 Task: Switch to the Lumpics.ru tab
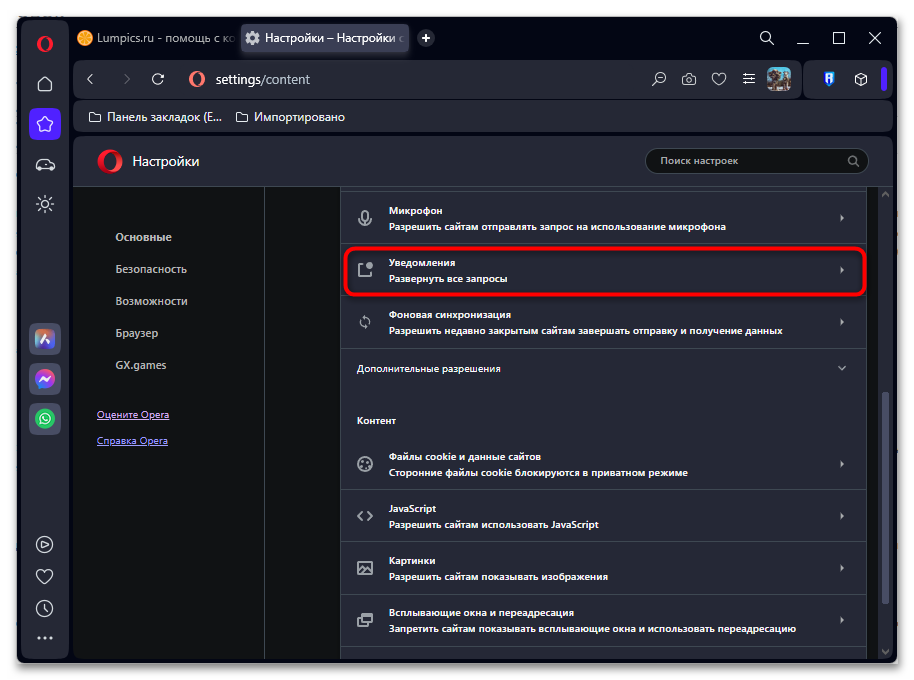pos(156,38)
